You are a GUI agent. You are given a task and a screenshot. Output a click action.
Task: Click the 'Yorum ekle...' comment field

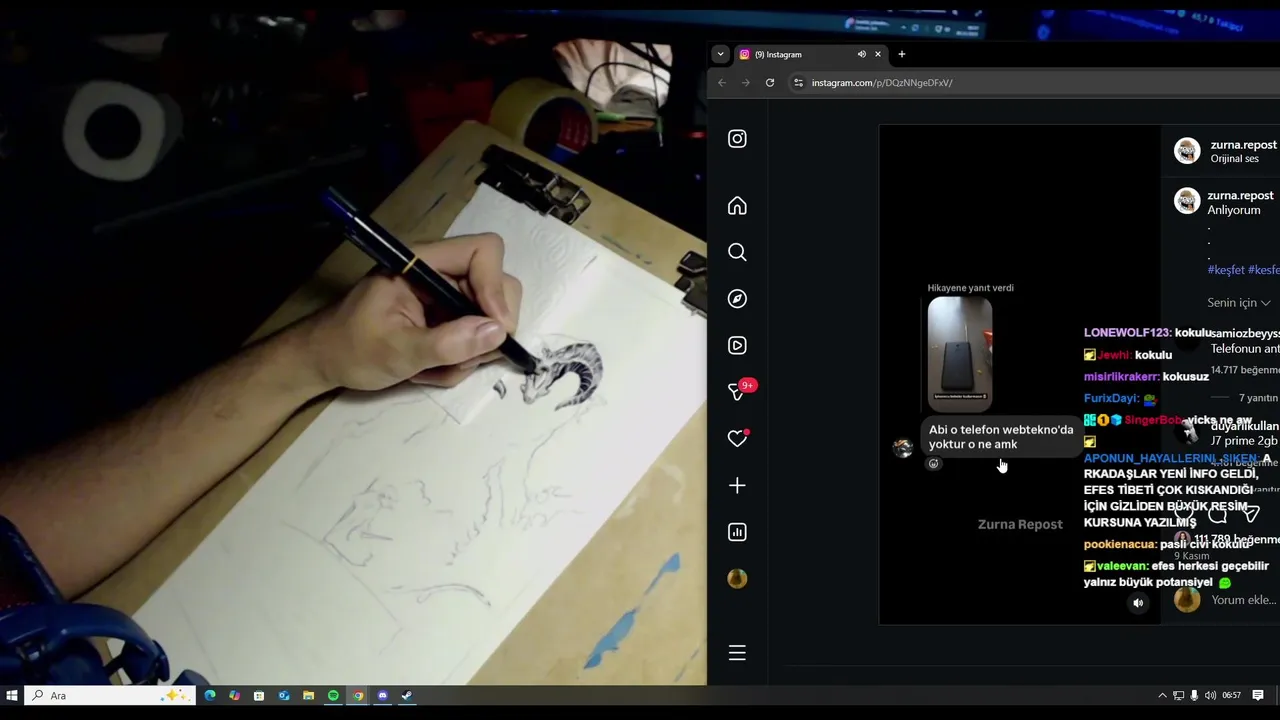click(x=1244, y=600)
